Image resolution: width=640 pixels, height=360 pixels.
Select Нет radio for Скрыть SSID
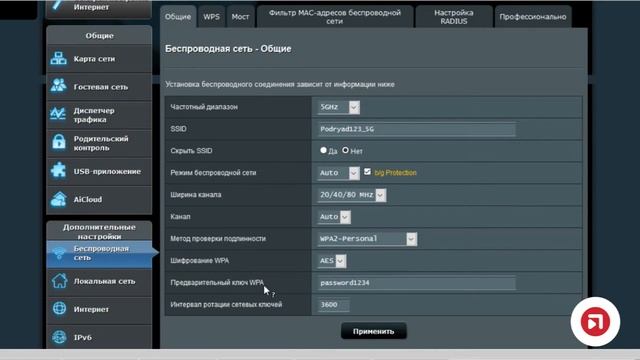(x=345, y=150)
